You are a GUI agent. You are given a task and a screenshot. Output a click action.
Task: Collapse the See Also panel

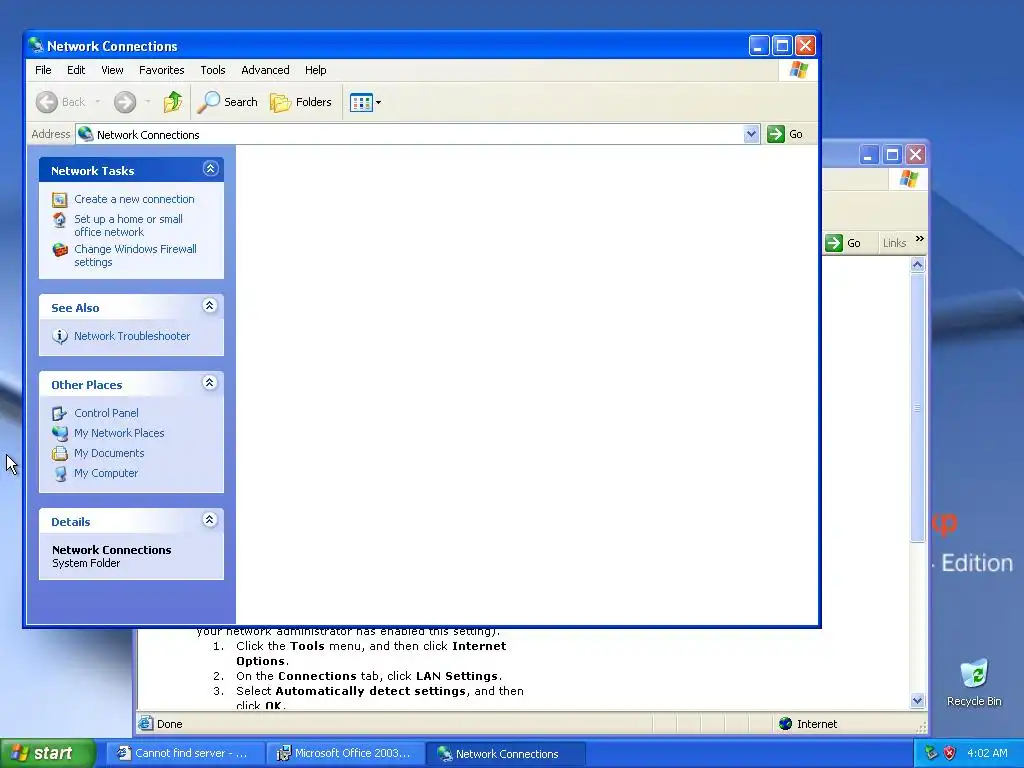pyautogui.click(x=210, y=306)
